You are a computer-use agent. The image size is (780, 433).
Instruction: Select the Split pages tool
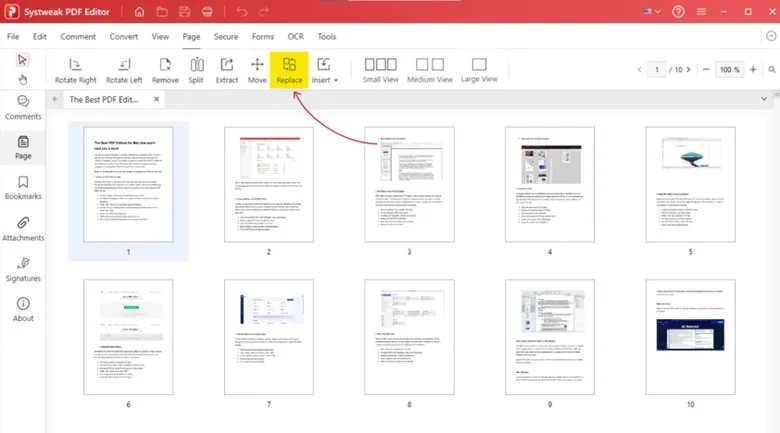pyautogui.click(x=196, y=70)
